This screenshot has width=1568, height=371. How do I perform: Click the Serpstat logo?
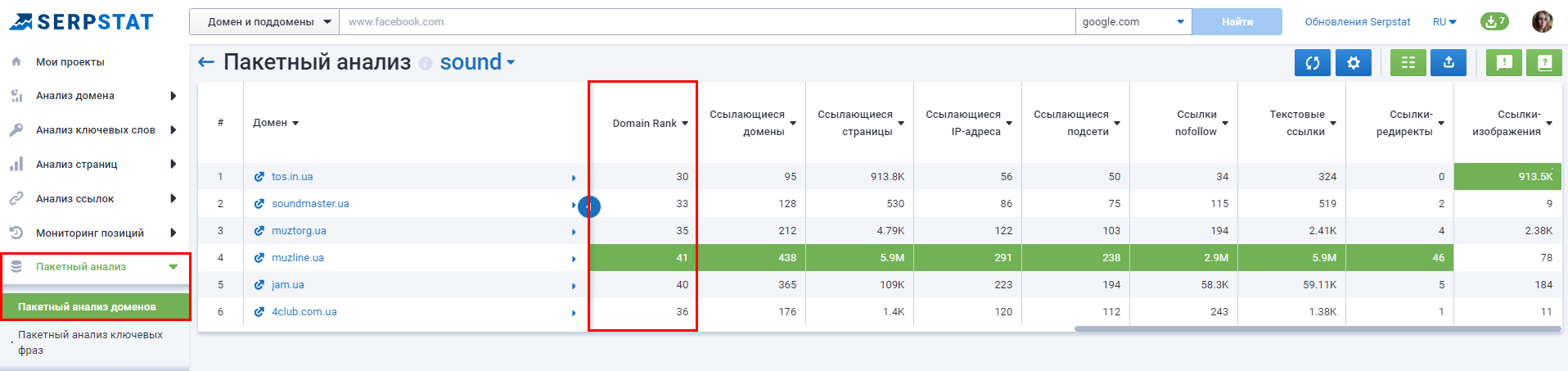pos(82,22)
